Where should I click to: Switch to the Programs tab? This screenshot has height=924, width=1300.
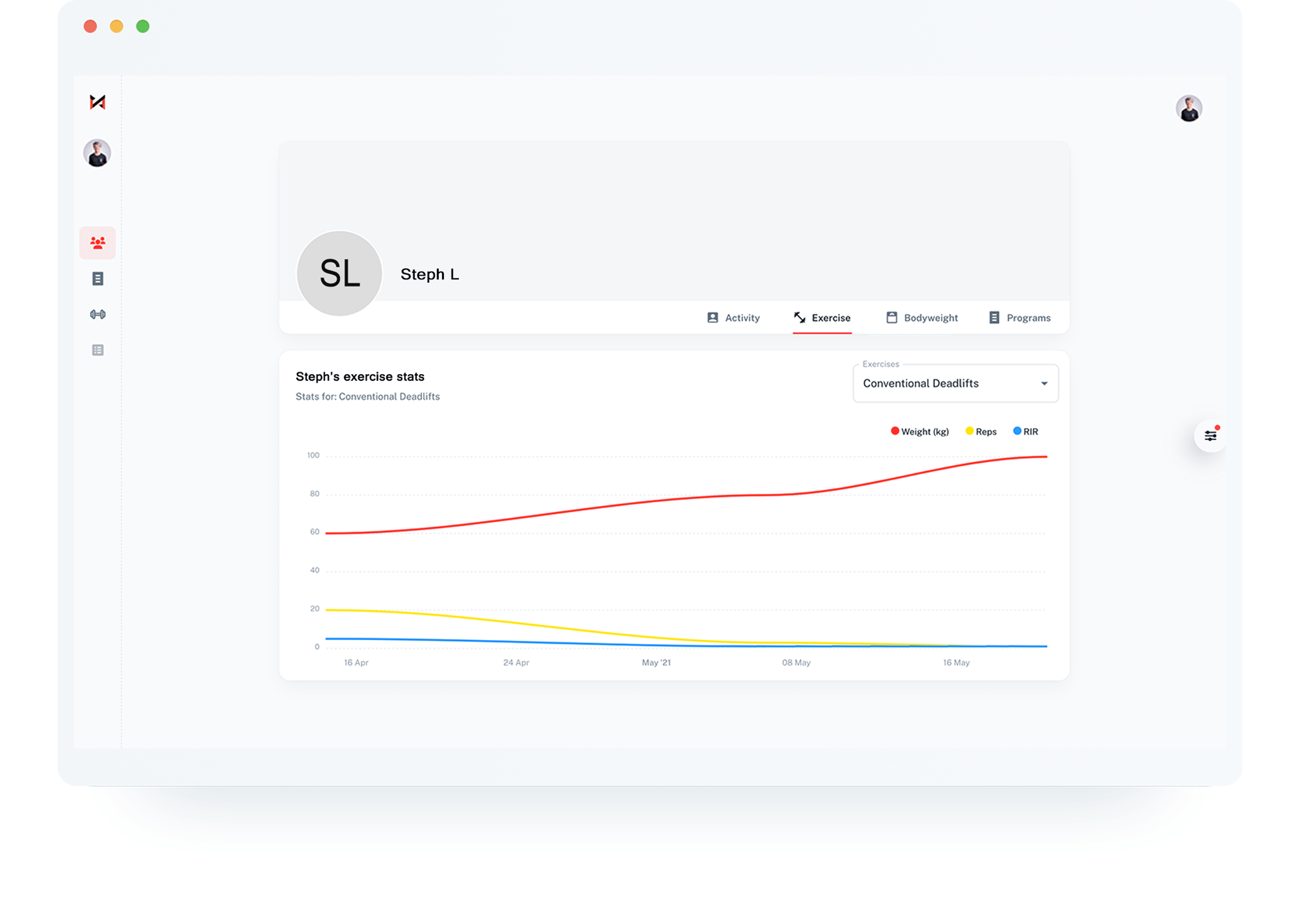pos(1020,318)
